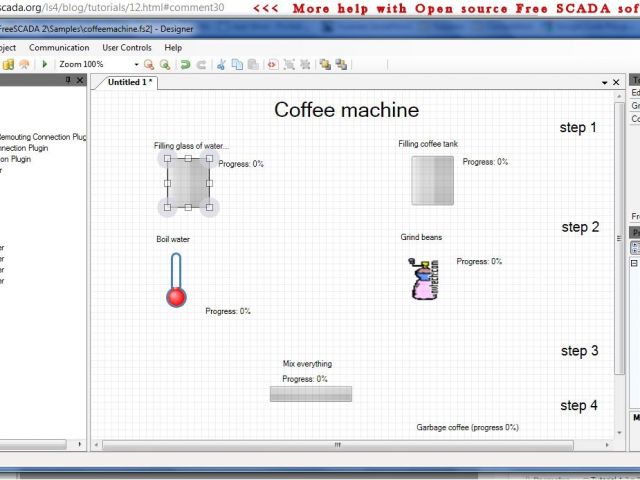
Task: Select the Untitled 1 document tab
Action: point(129,82)
